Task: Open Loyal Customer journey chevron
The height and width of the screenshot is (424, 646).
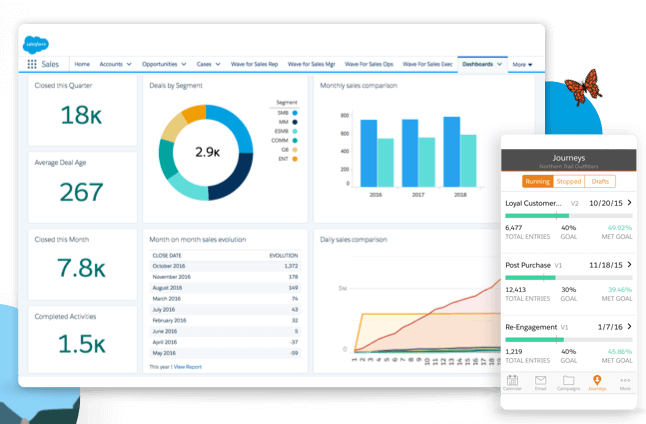Action: pos(630,202)
